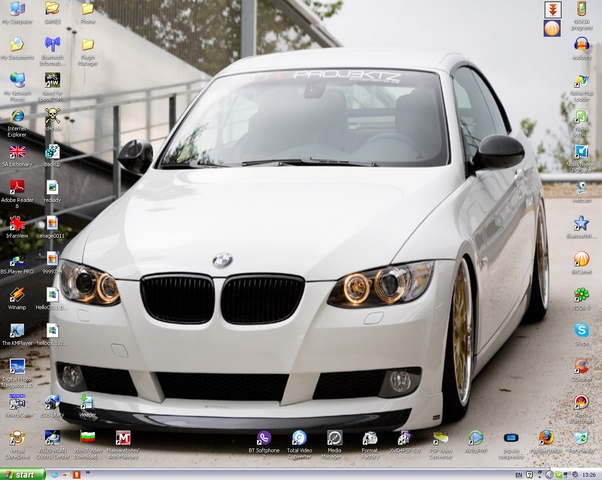602x480 pixels.
Task: Launch BS.Player PRO shortcut
Action: point(17,263)
